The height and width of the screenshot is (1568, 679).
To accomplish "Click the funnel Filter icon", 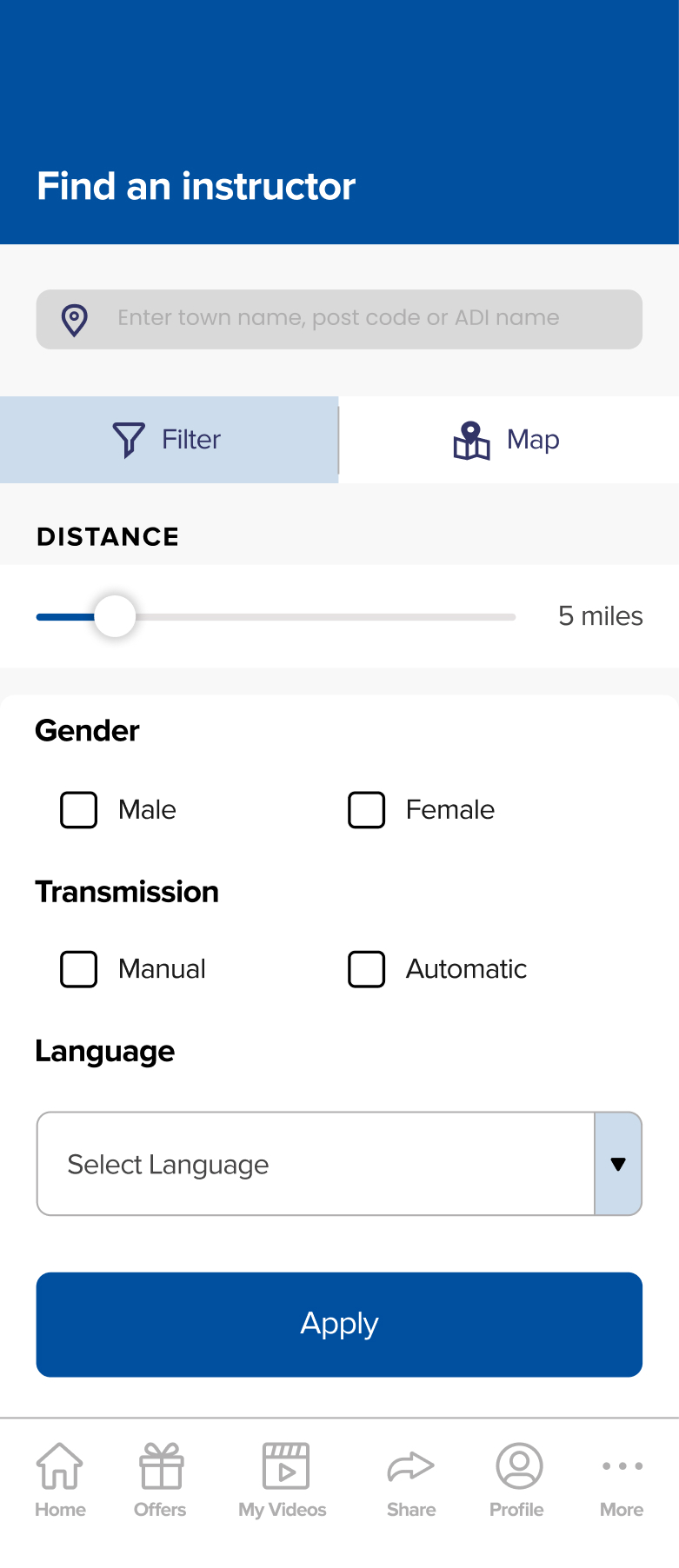I will pyautogui.click(x=129, y=440).
